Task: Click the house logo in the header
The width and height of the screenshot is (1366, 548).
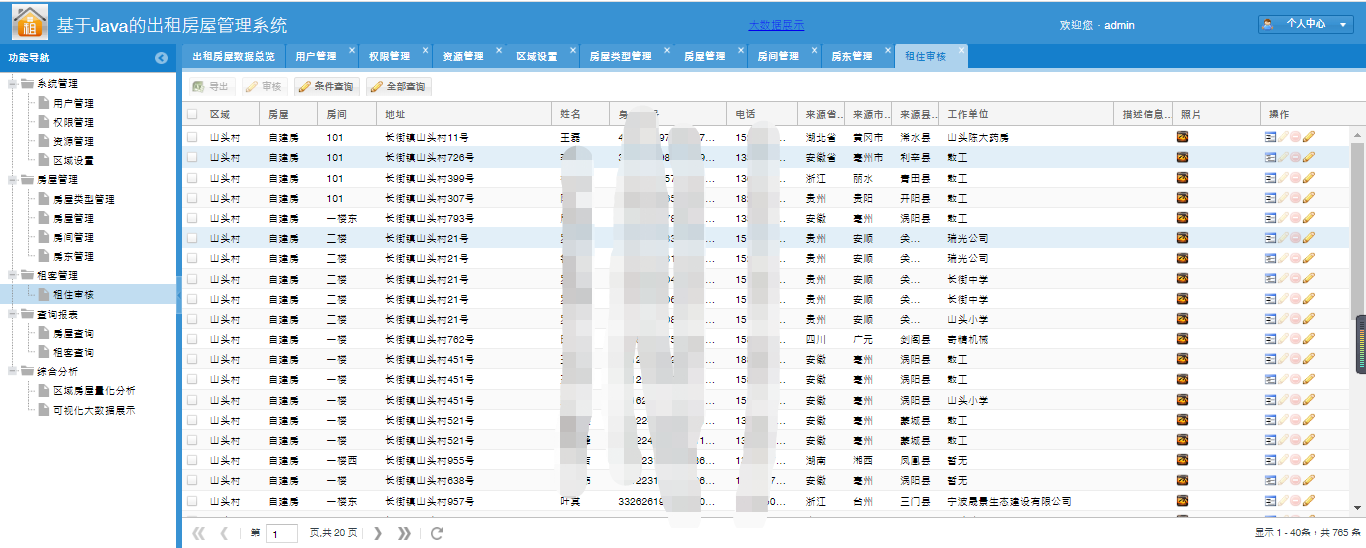Action: [x=30, y=22]
